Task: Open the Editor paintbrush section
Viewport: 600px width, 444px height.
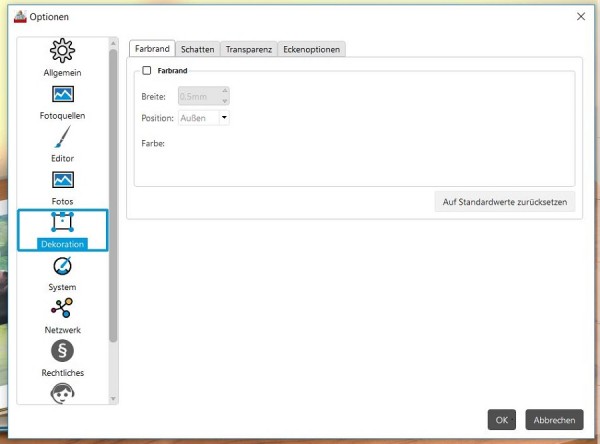Action: 63,137
